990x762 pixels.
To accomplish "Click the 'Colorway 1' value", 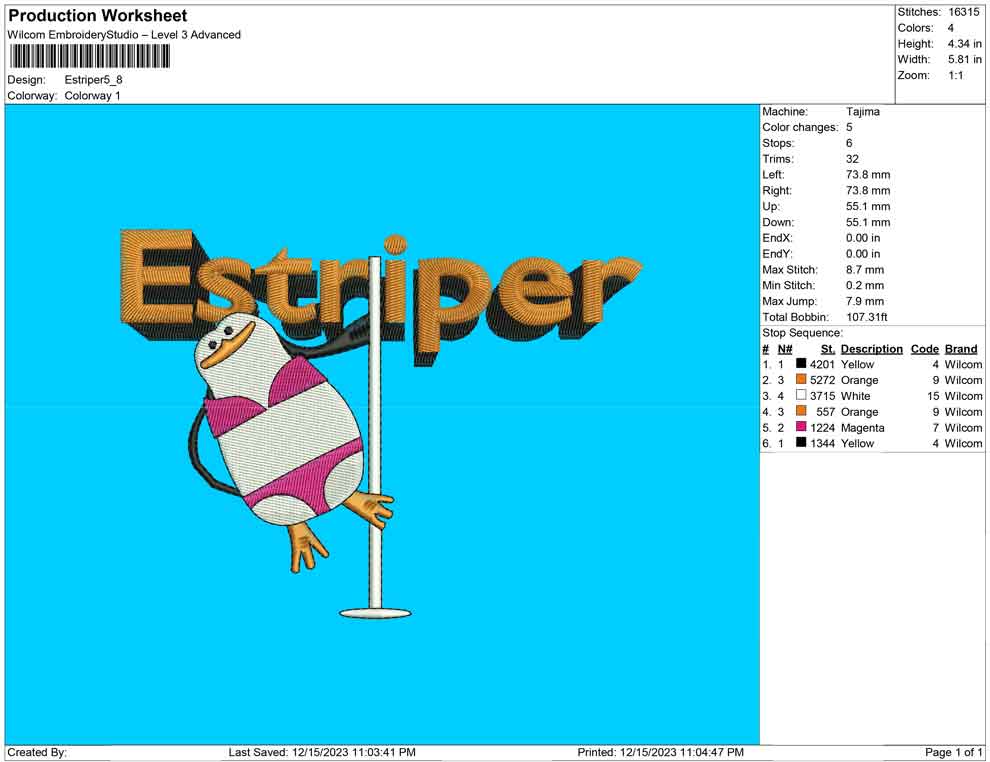I will (x=92, y=95).
